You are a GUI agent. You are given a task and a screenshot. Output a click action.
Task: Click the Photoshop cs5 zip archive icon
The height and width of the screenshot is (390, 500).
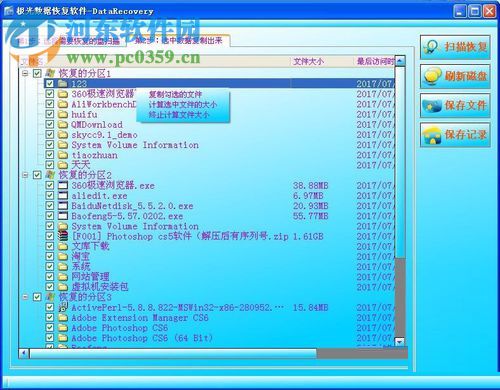coord(63,236)
